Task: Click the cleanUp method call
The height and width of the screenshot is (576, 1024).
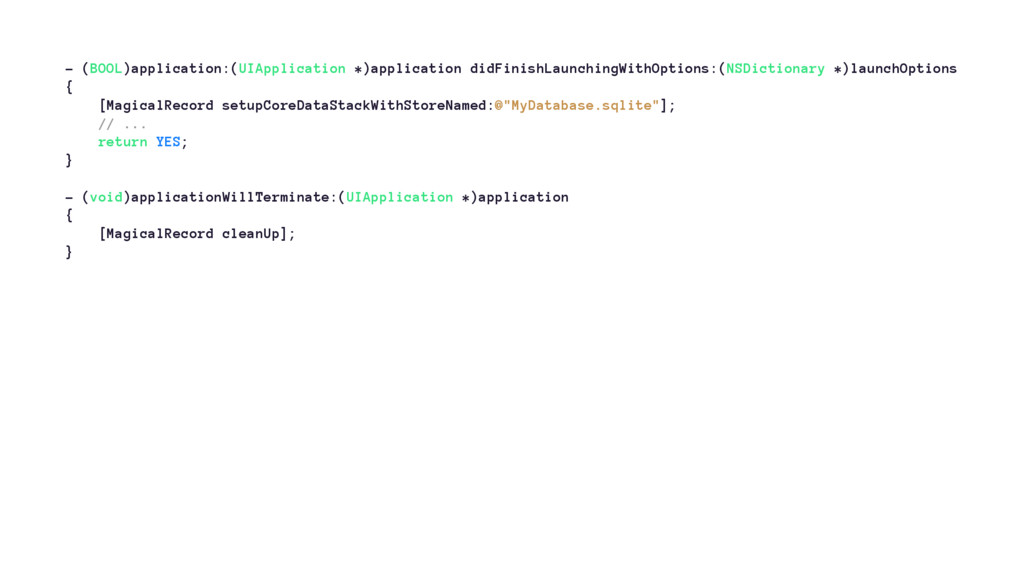Action: pos(251,234)
